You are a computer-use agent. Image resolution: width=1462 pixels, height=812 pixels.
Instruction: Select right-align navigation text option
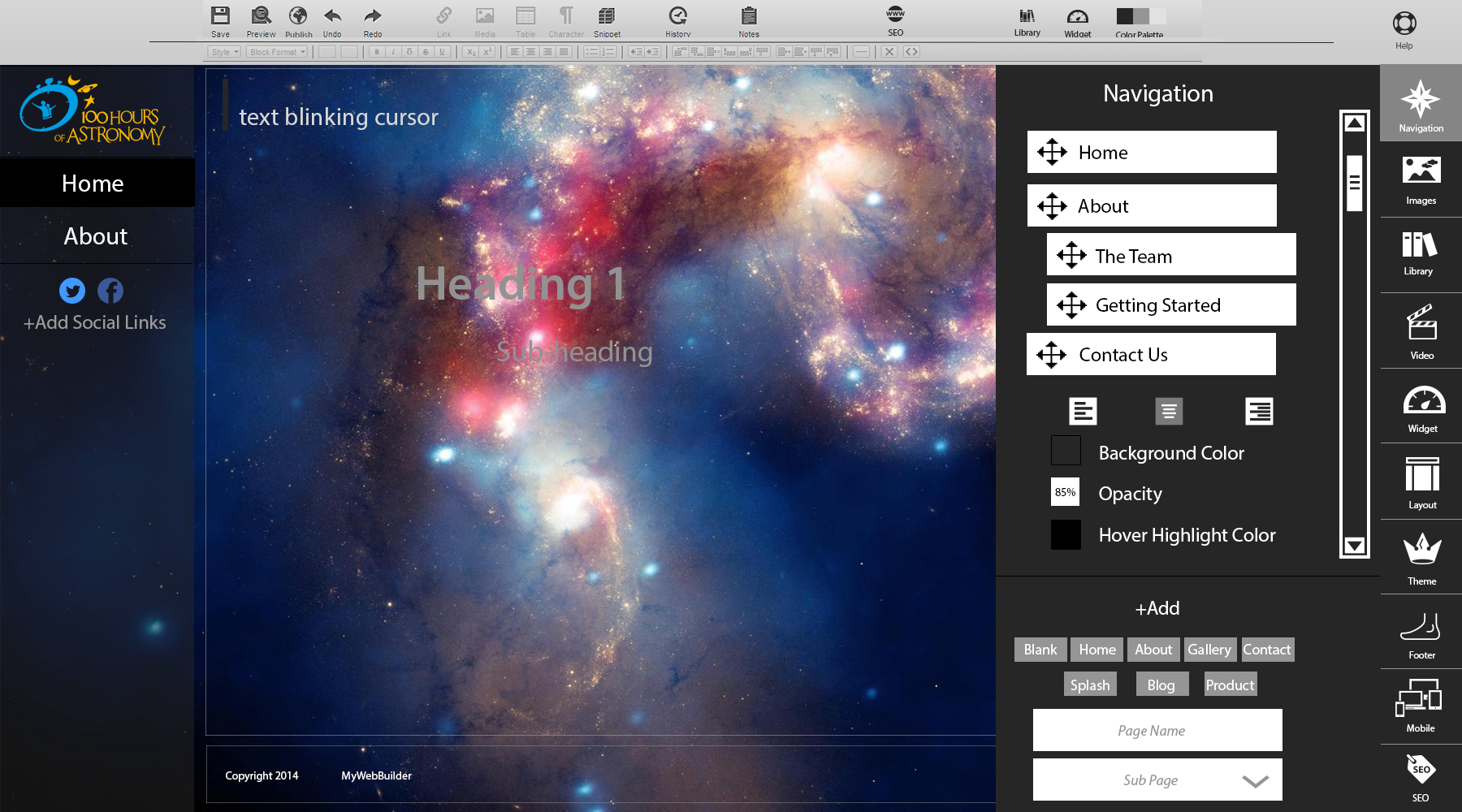pyautogui.click(x=1259, y=411)
